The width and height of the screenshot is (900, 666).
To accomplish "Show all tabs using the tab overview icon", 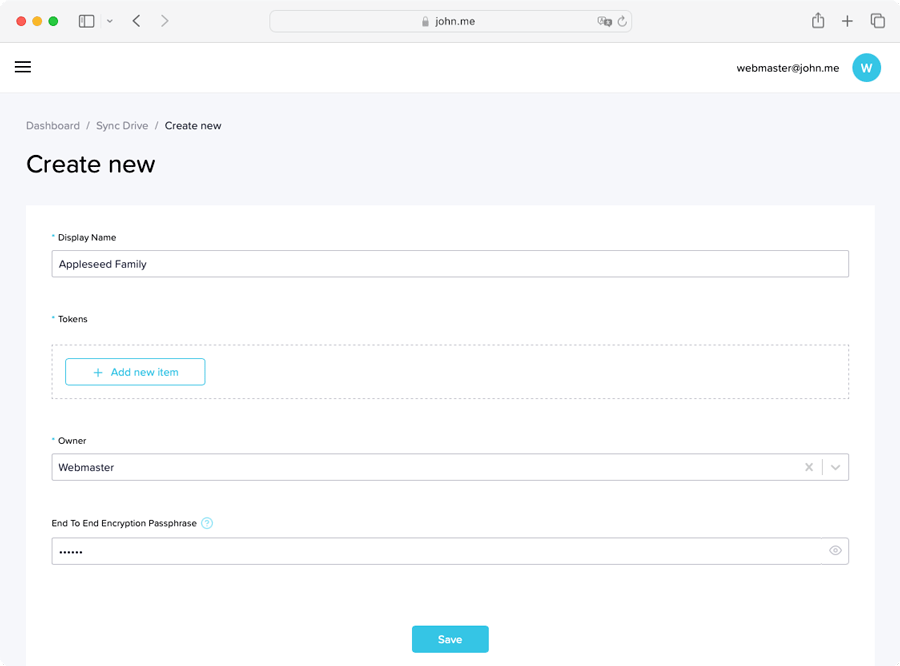I will tap(878, 20).
